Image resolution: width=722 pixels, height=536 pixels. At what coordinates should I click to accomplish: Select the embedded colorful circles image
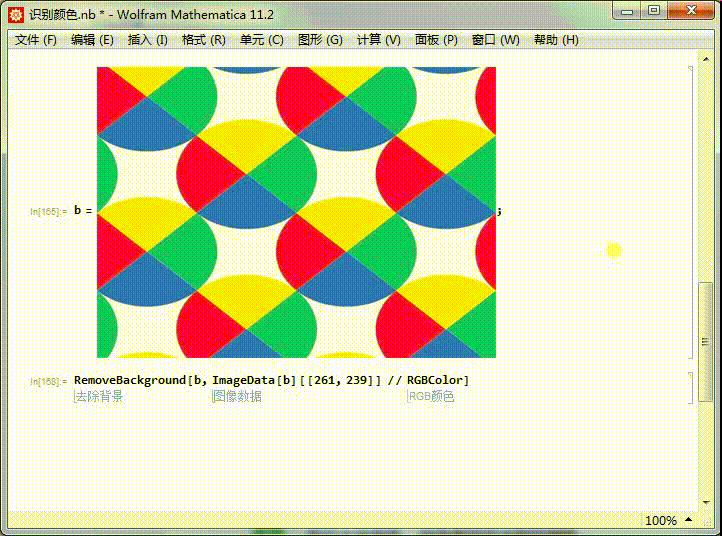pos(296,212)
